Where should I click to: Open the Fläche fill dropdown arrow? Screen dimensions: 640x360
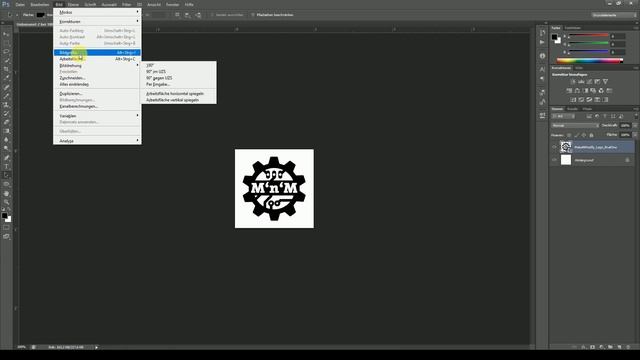click(x=635, y=135)
